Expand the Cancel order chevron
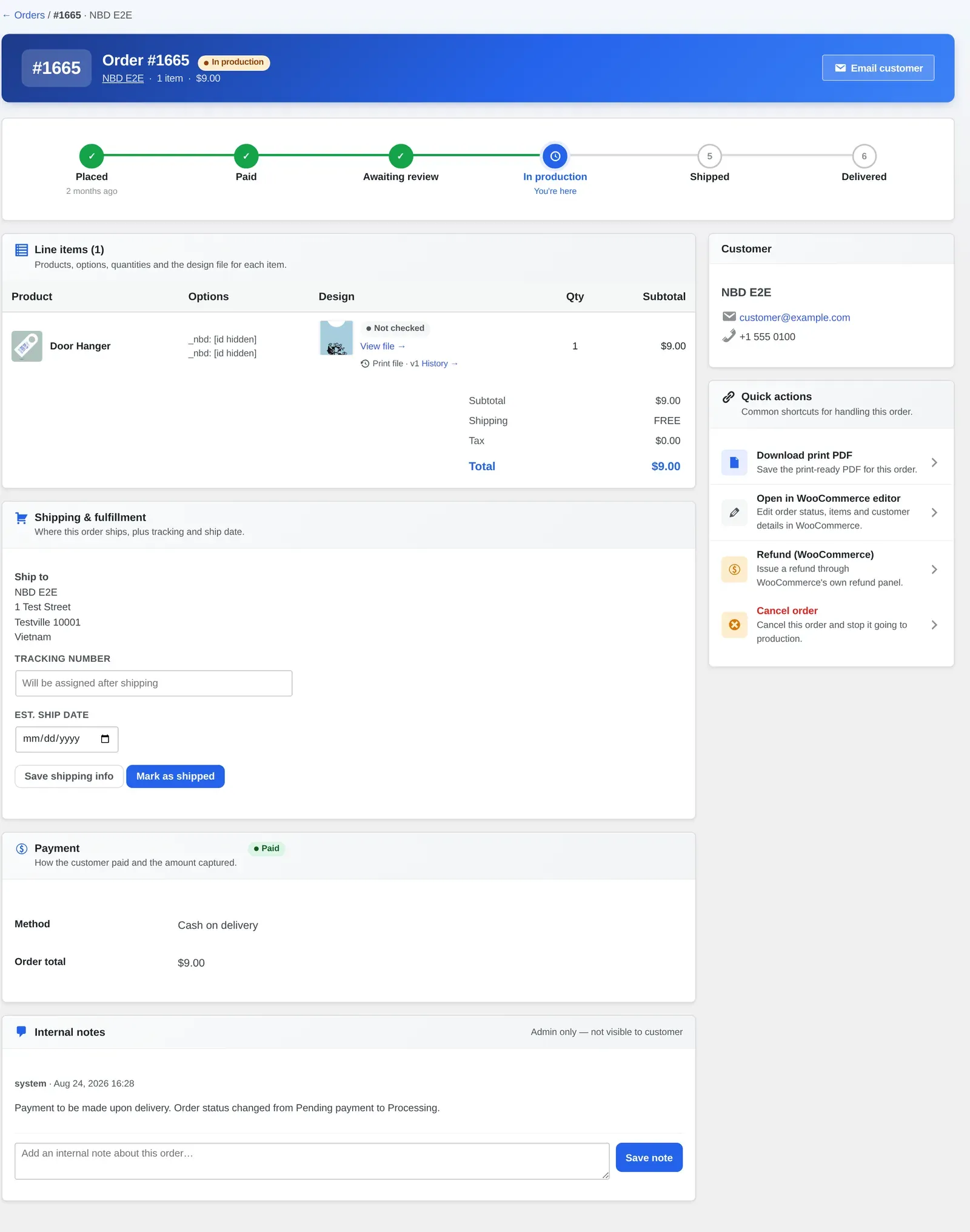This screenshot has width=970, height=1232. [x=934, y=625]
